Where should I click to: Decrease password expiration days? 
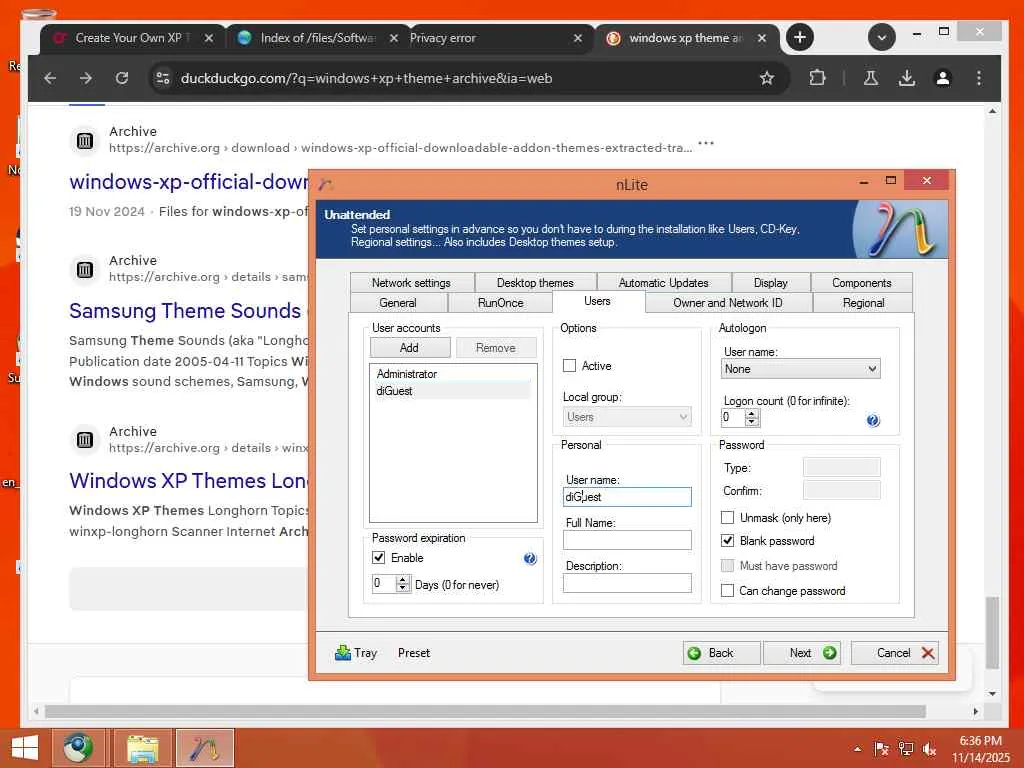point(403,588)
